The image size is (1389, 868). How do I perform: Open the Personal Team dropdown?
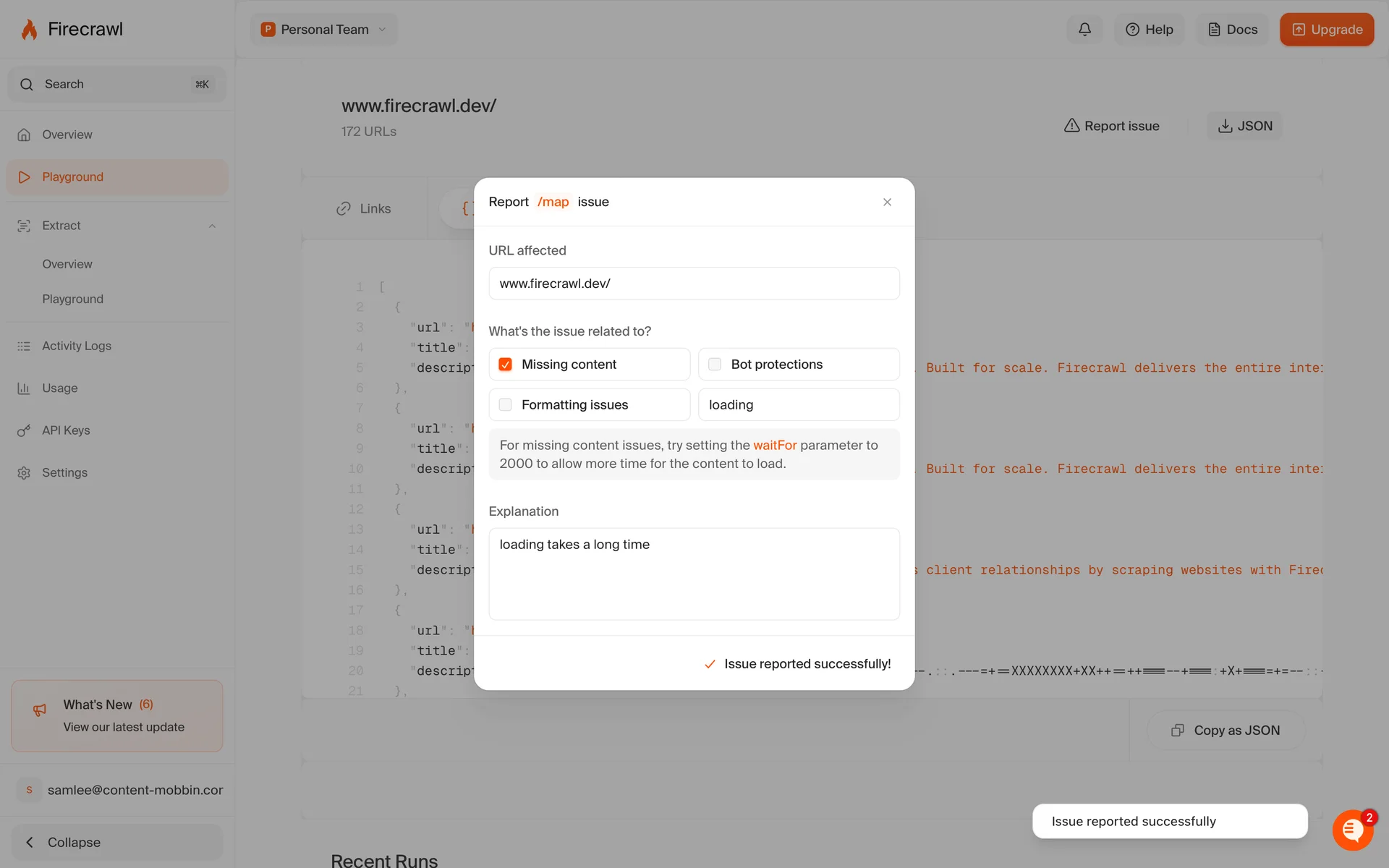coord(323,30)
